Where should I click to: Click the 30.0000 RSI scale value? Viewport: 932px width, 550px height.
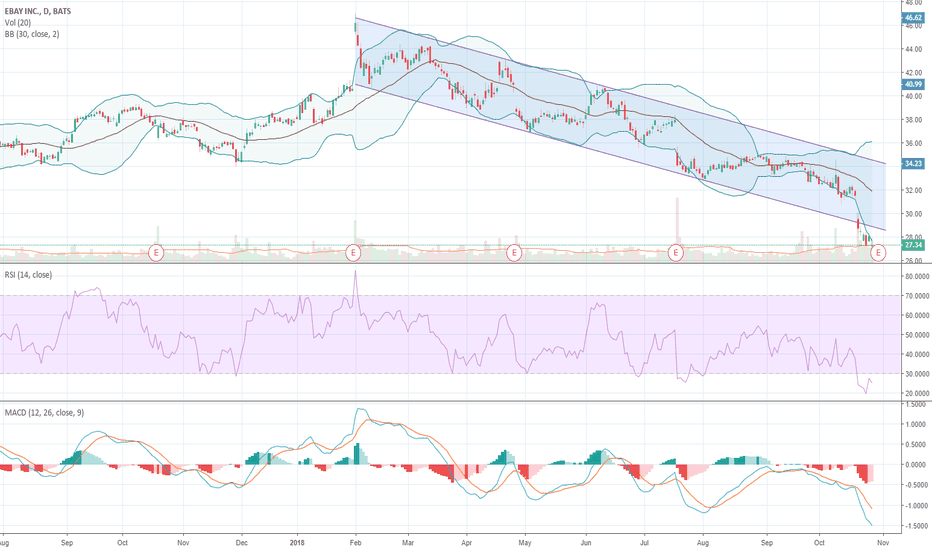pyautogui.click(x=917, y=374)
